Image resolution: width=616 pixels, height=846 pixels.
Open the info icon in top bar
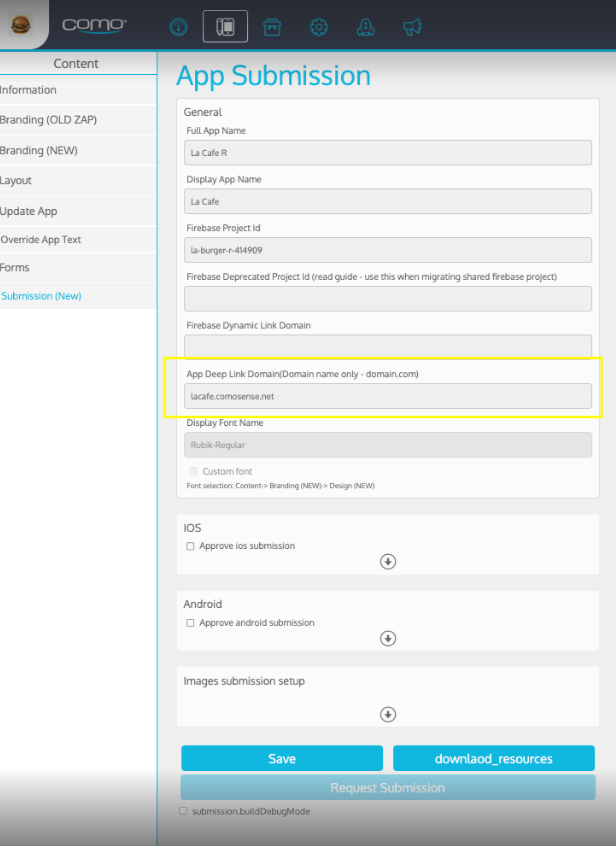[179, 27]
